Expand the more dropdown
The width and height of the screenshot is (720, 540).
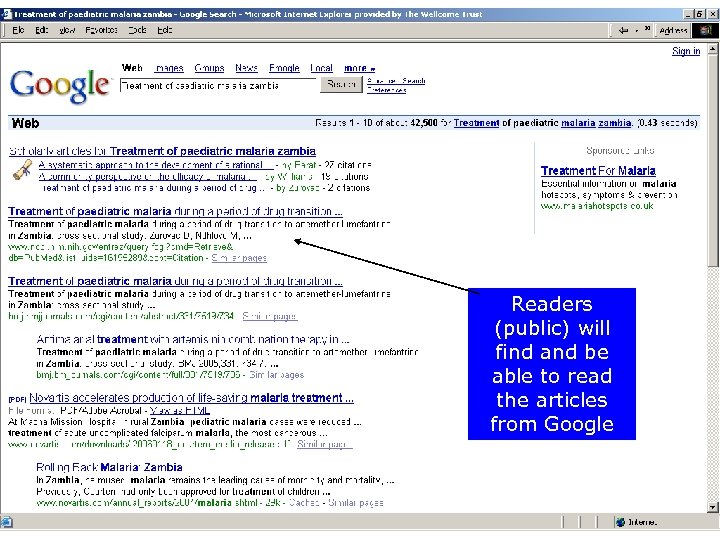click(x=360, y=68)
